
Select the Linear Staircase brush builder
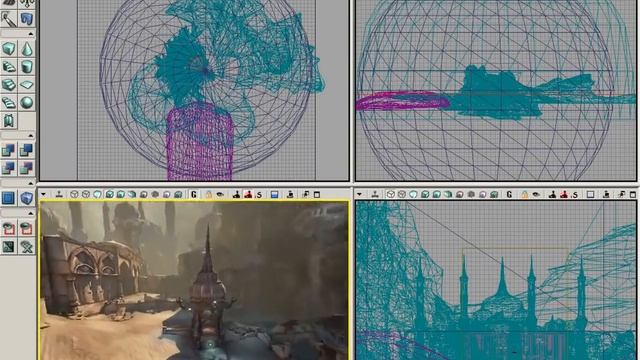point(9,84)
